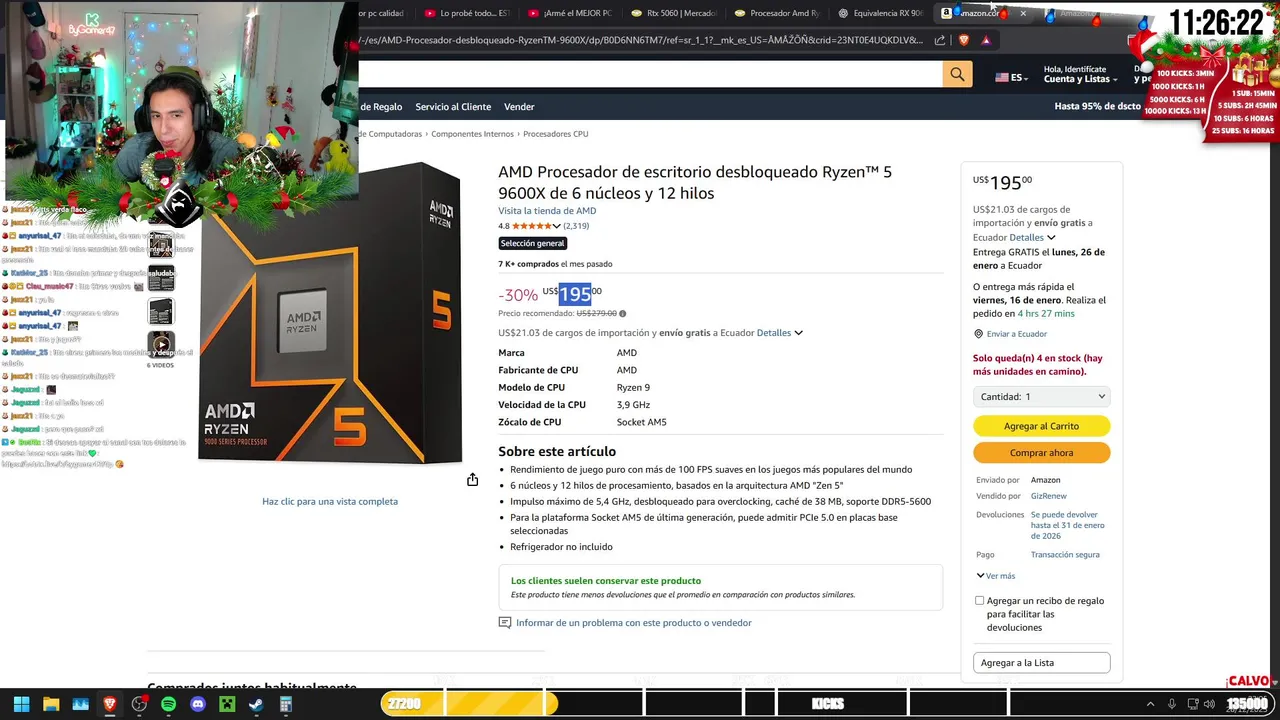Click 'Haz clic para una vista completa'
This screenshot has width=1280, height=720.
point(330,502)
